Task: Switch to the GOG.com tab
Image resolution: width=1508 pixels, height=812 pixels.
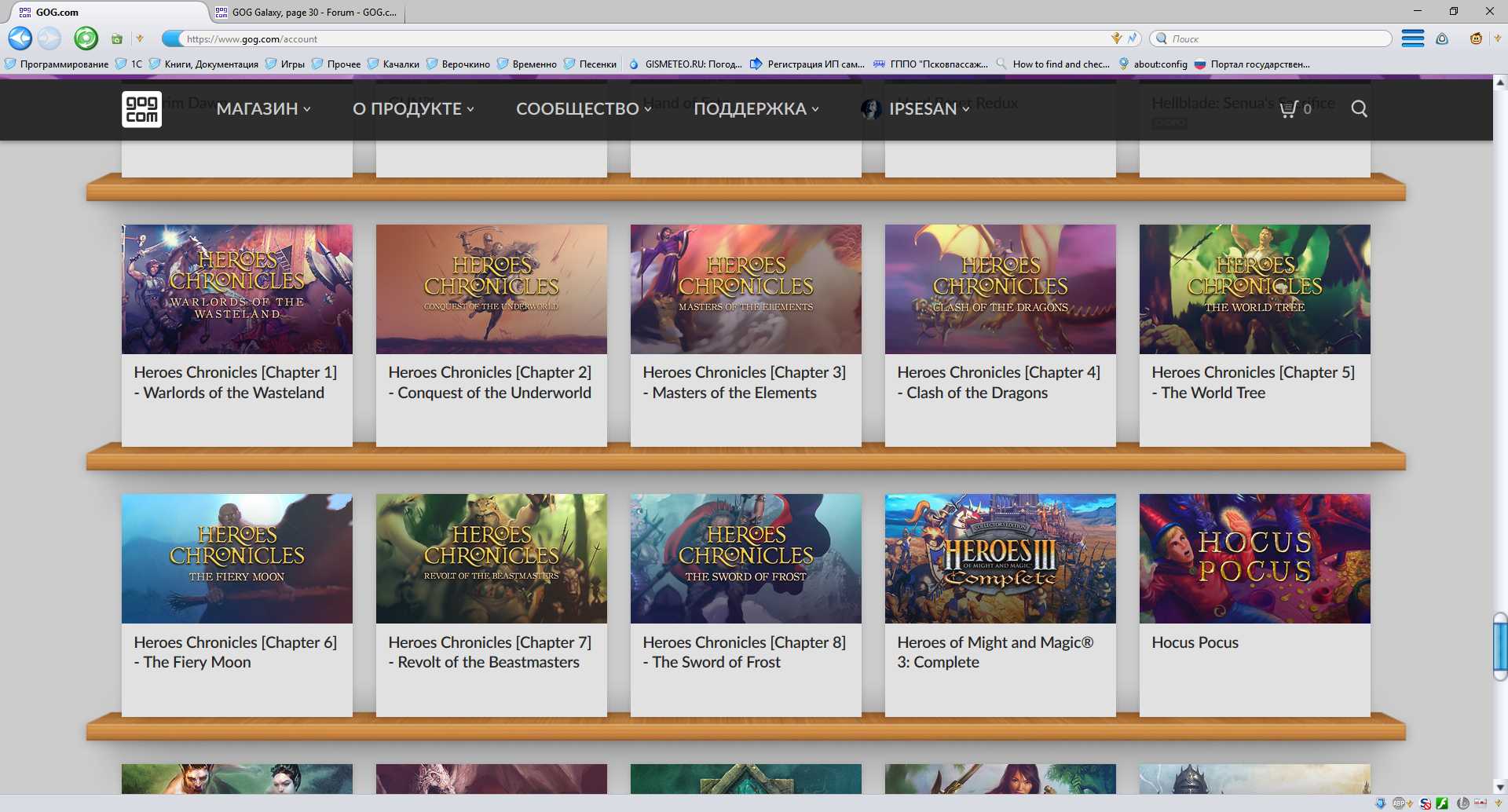Action: click(110, 12)
